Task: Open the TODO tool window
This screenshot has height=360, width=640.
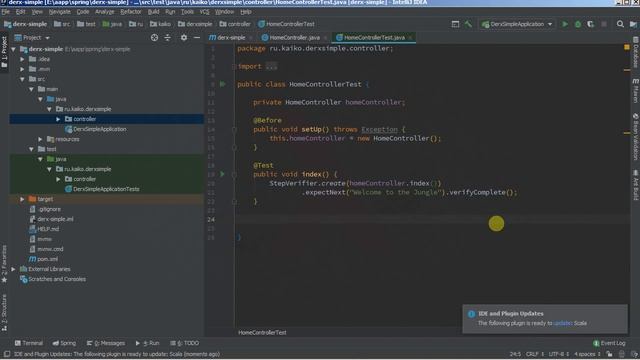Action: [x=184, y=343]
